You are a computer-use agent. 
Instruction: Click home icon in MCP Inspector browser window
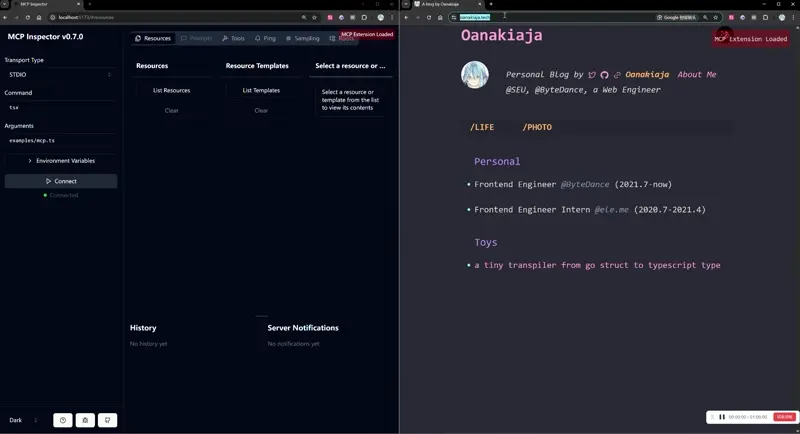pyautogui.click(x=39, y=17)
